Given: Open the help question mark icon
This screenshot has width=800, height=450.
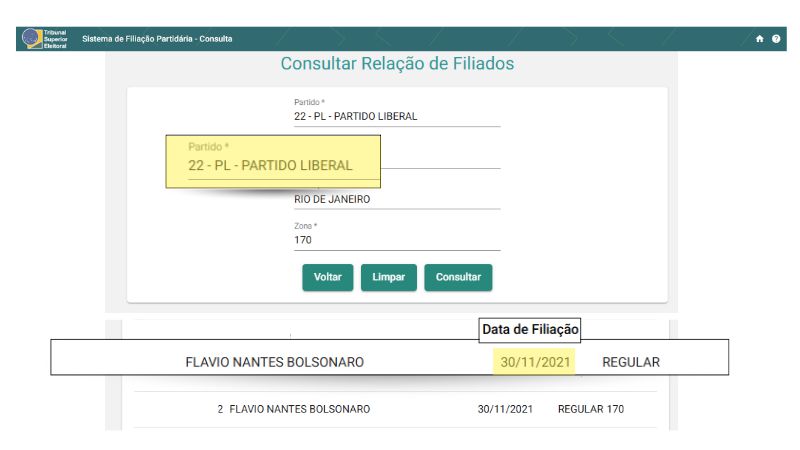Looking at the screenshot, I should (x=776, y=39).
